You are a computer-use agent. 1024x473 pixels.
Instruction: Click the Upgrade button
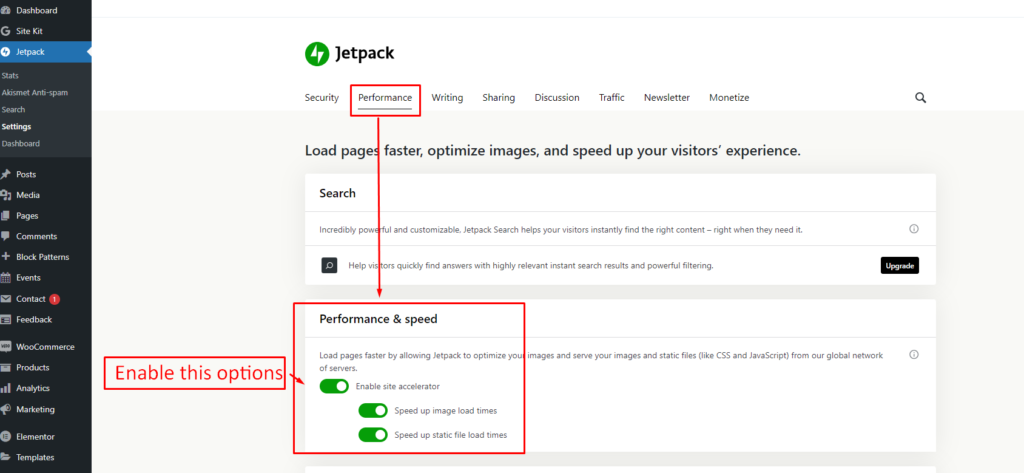pyautogui.click(x=899, y=266)
